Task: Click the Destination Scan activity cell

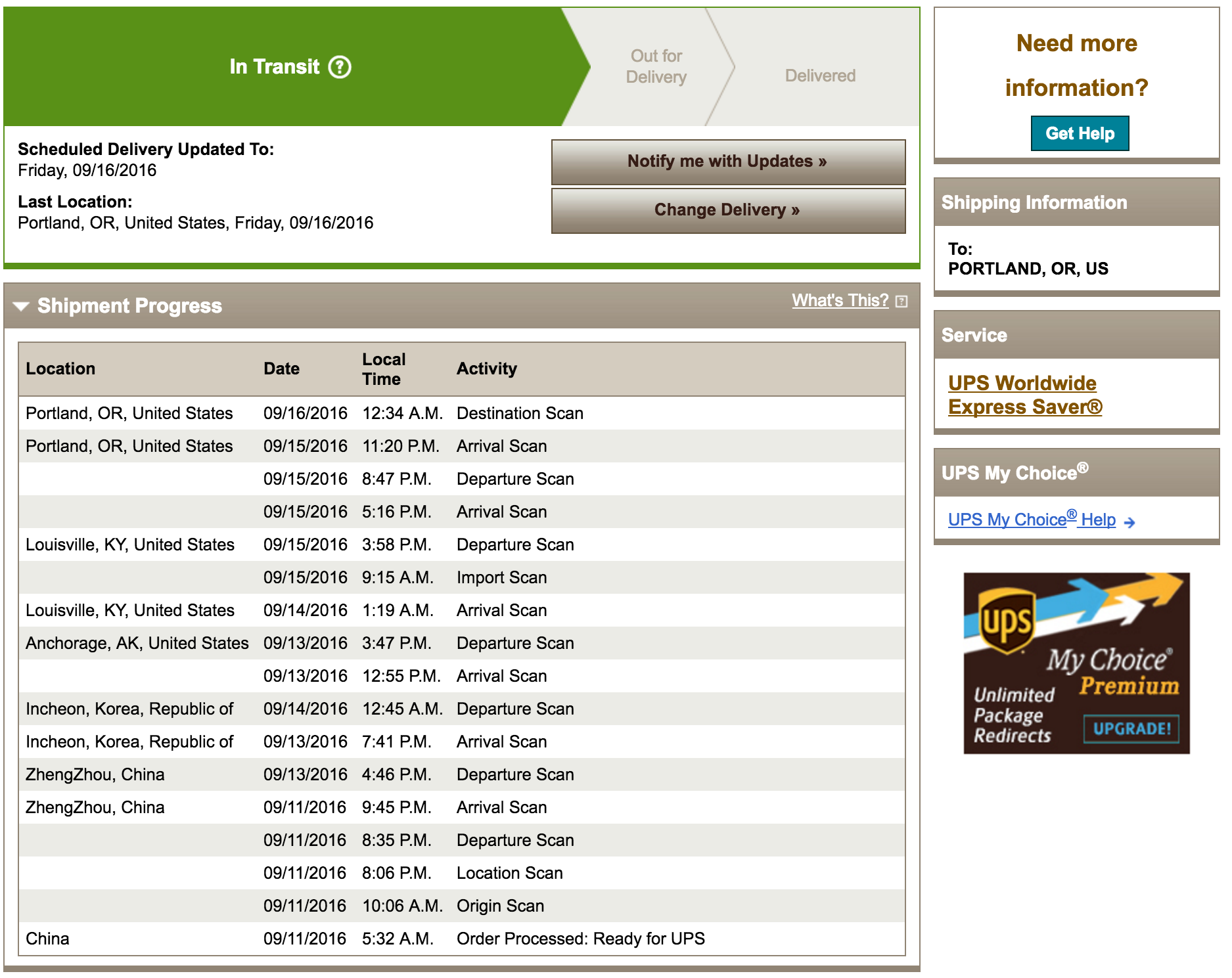Action: tap(520, 413)
